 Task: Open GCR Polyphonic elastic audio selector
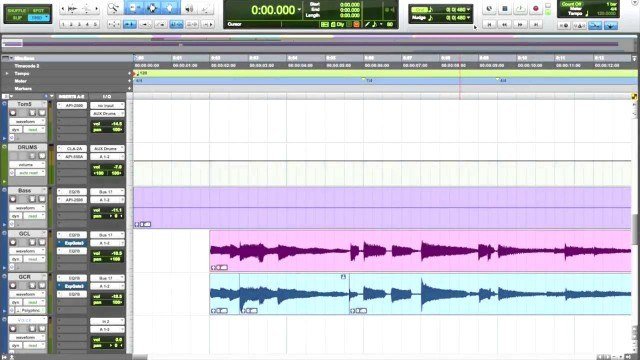(x=31, y=311)
